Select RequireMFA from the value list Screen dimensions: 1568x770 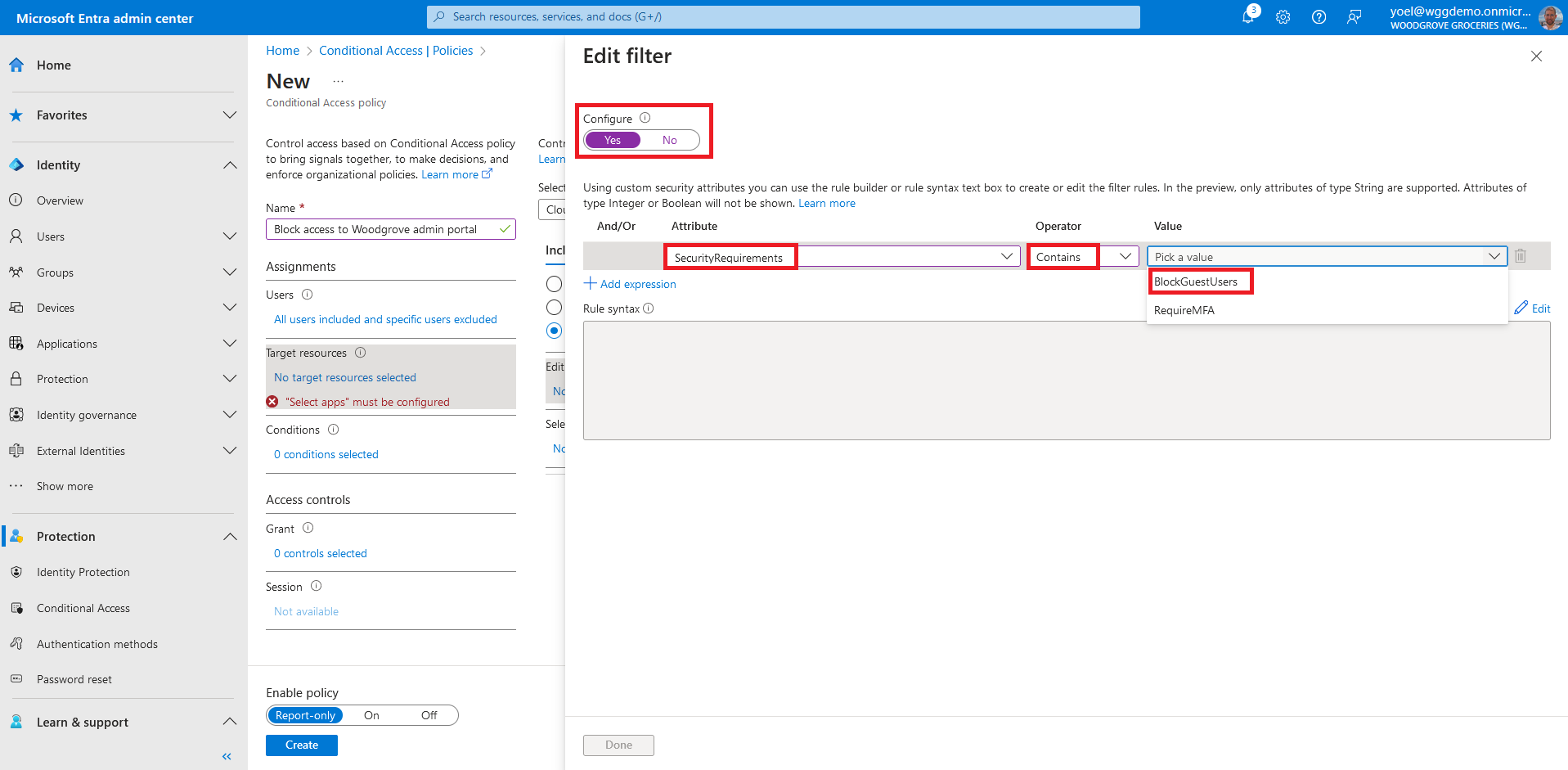pos(1184,310)
